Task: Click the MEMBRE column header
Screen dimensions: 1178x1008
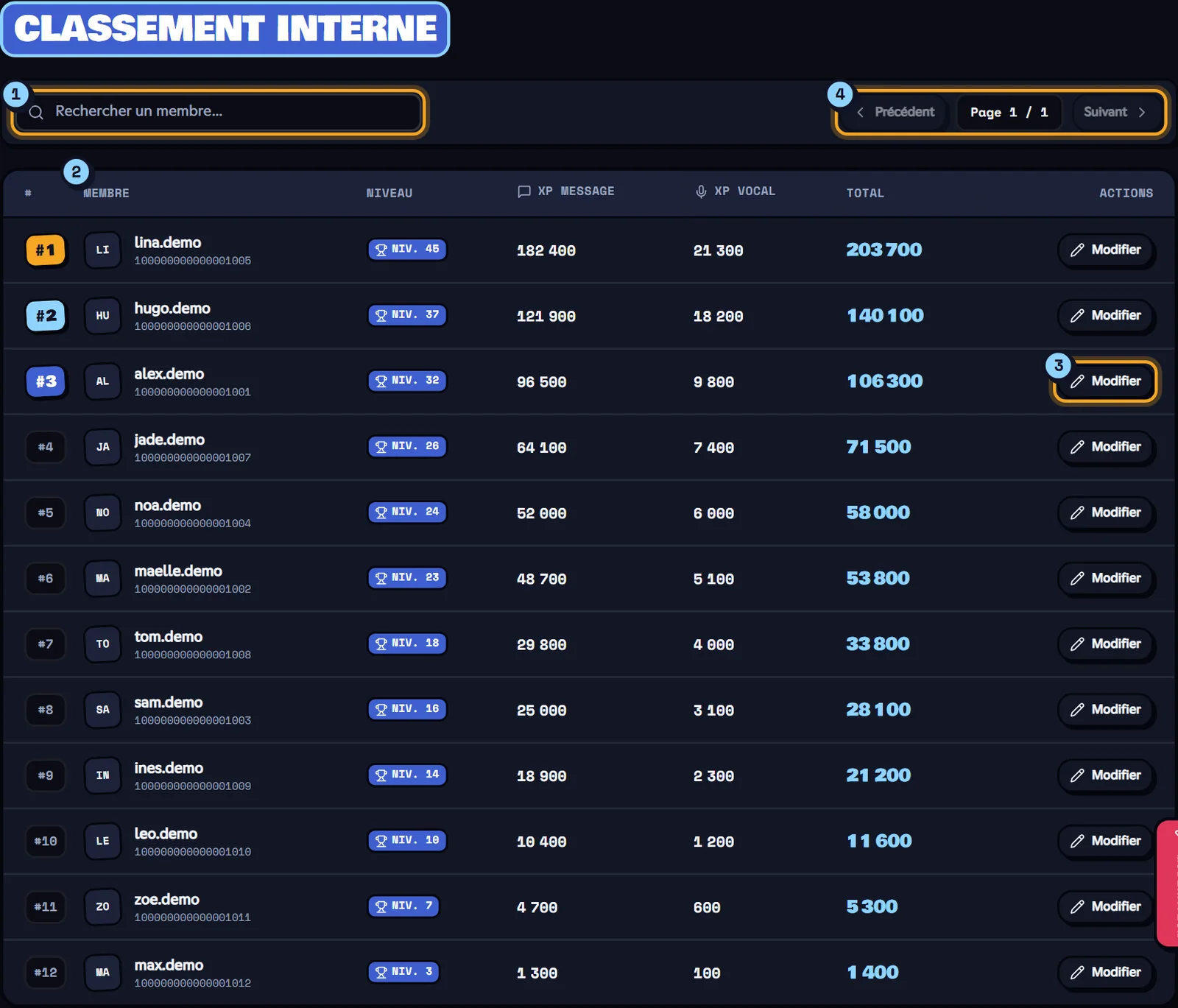Action: (107, 193)
